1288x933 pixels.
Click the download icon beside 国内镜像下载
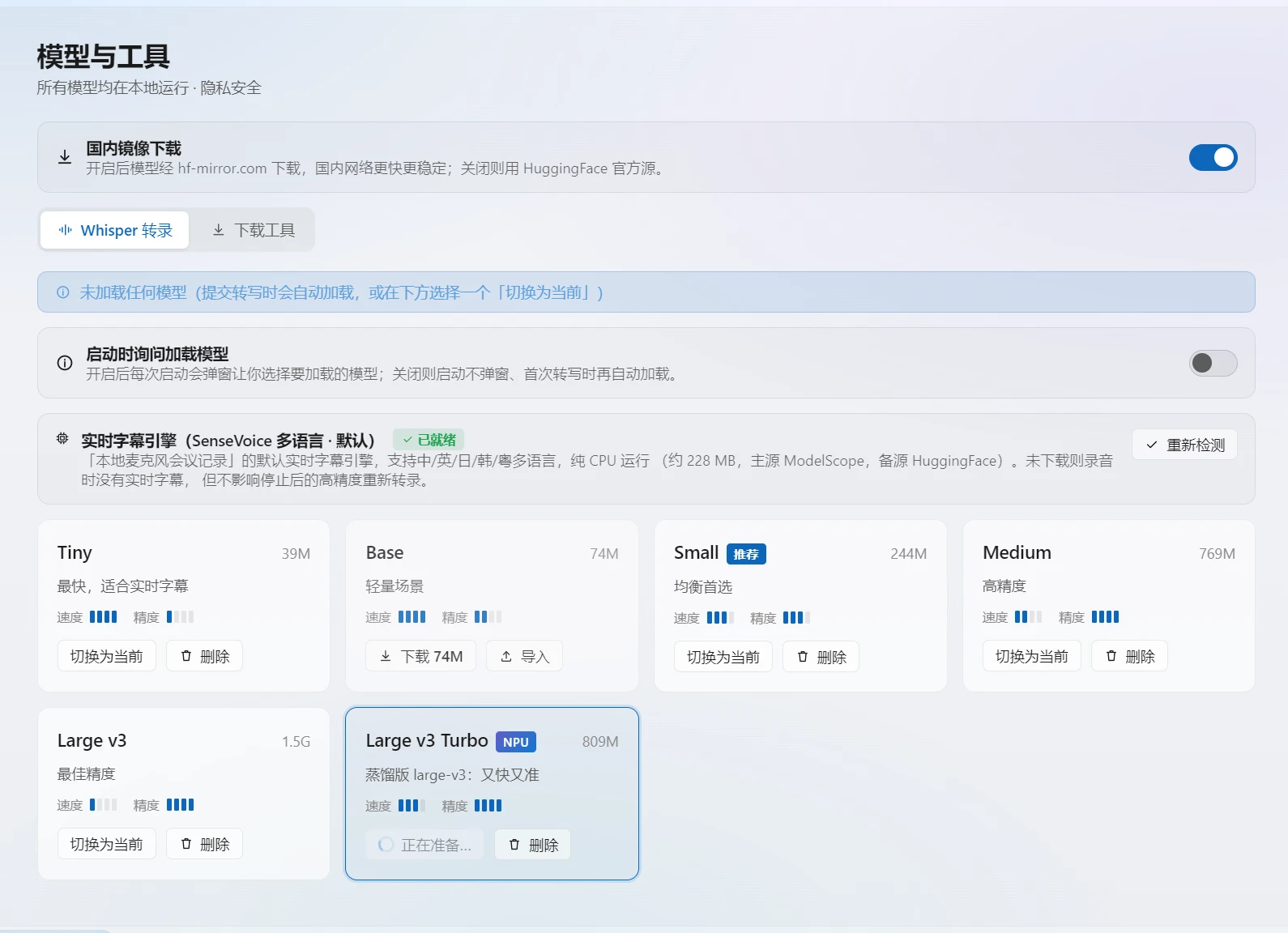pos(65,157)
